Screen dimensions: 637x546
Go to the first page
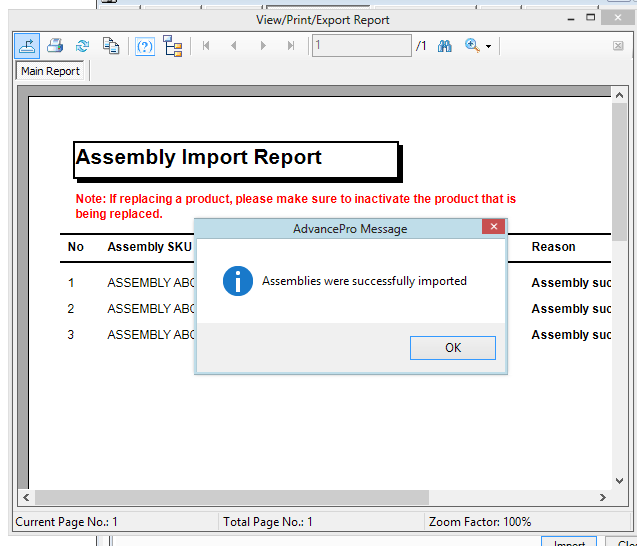click(x=206, y=46)
